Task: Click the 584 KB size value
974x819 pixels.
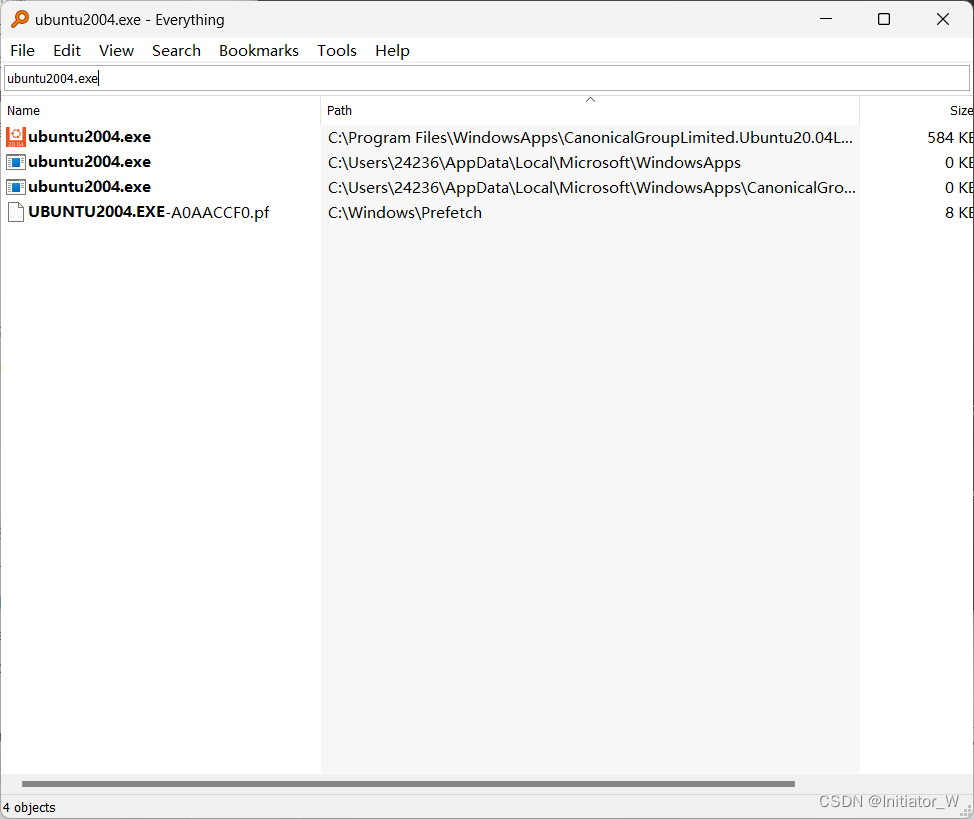Action: pyautogui.click(x=950, y=138)
